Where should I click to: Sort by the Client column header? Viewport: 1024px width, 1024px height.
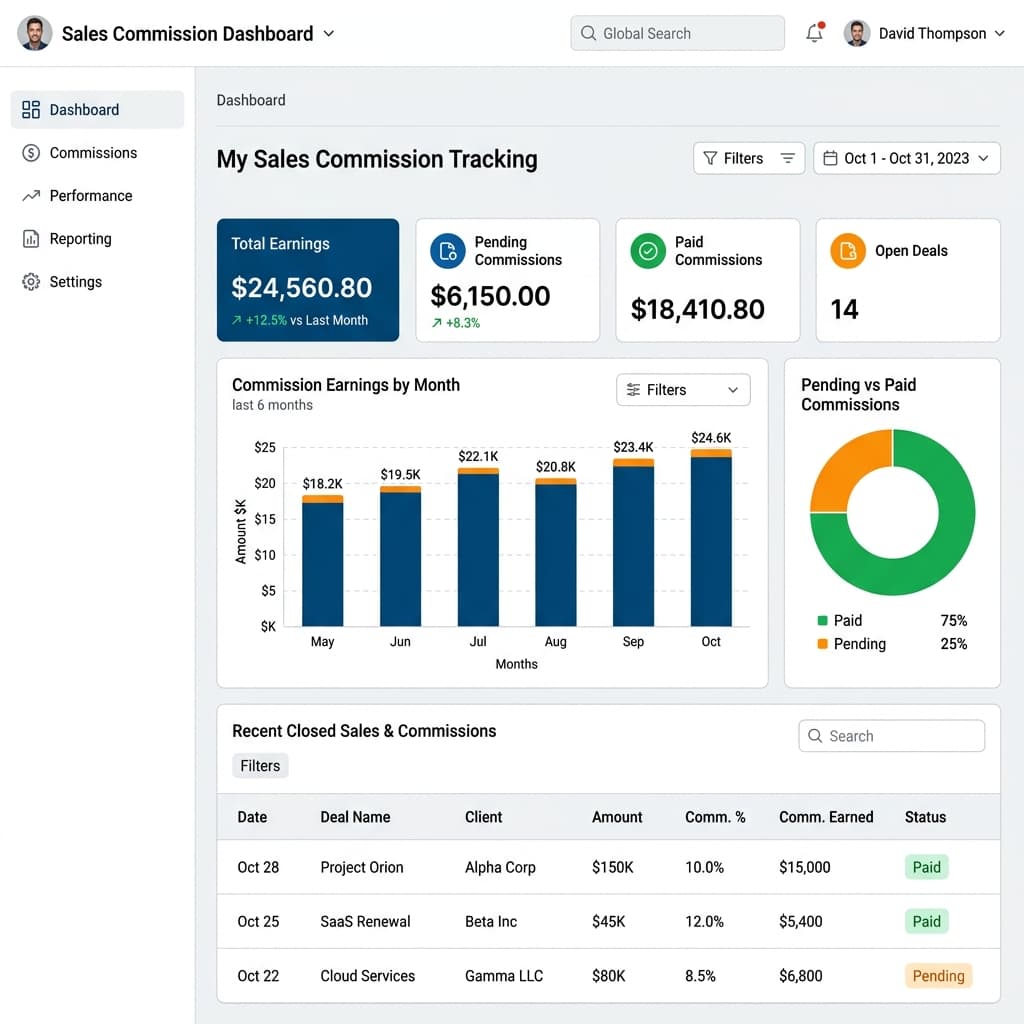click(483, 817)
